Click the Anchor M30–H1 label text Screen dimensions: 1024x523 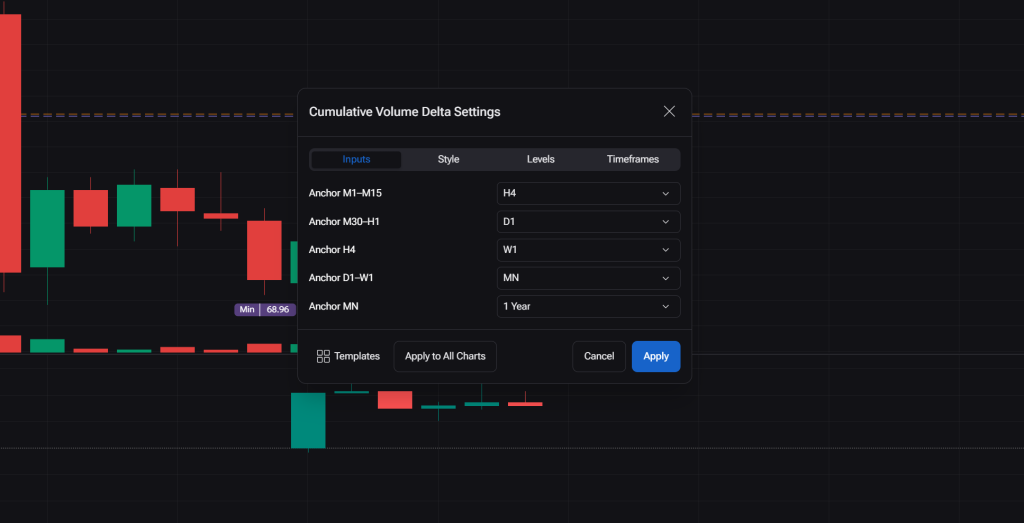tap(344, 221)
